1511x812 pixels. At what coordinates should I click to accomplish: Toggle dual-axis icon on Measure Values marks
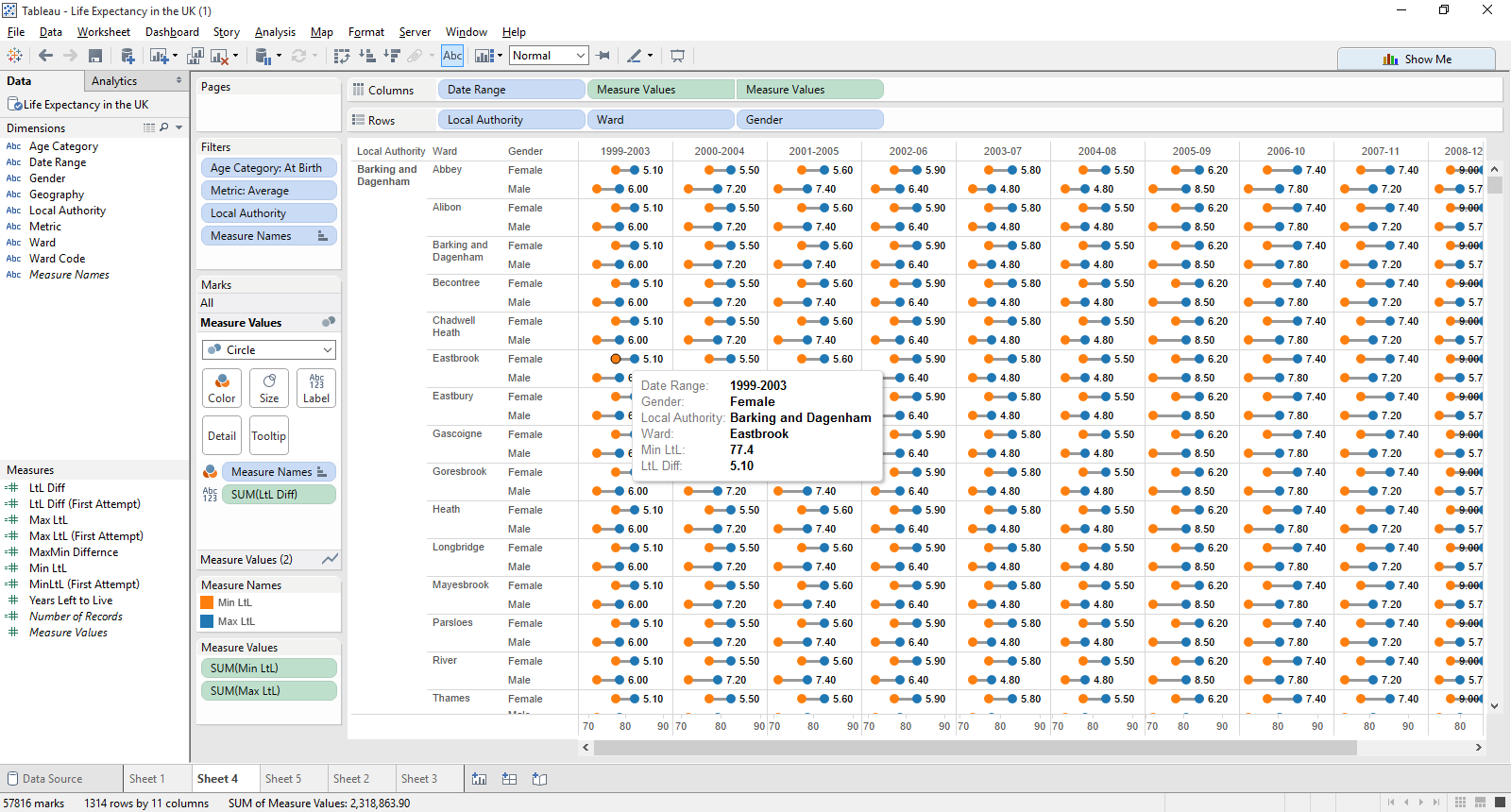point(329,322)
